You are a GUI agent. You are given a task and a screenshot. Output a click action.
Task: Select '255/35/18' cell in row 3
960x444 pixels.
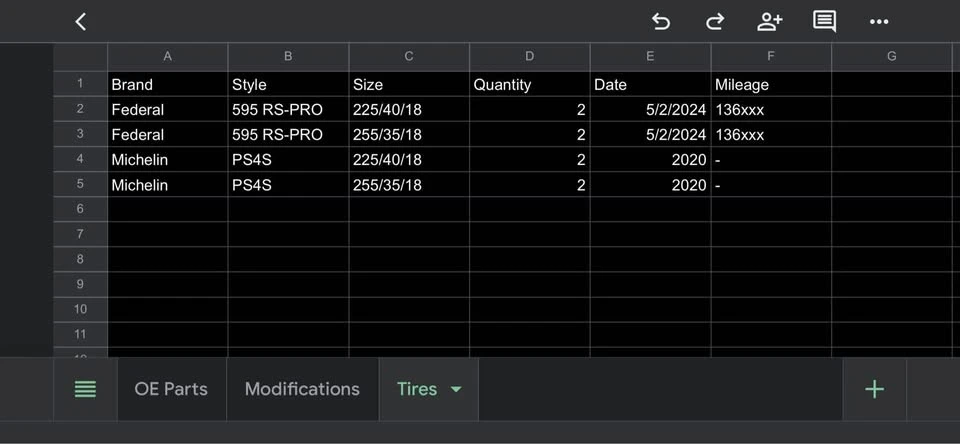click(408, 135)
